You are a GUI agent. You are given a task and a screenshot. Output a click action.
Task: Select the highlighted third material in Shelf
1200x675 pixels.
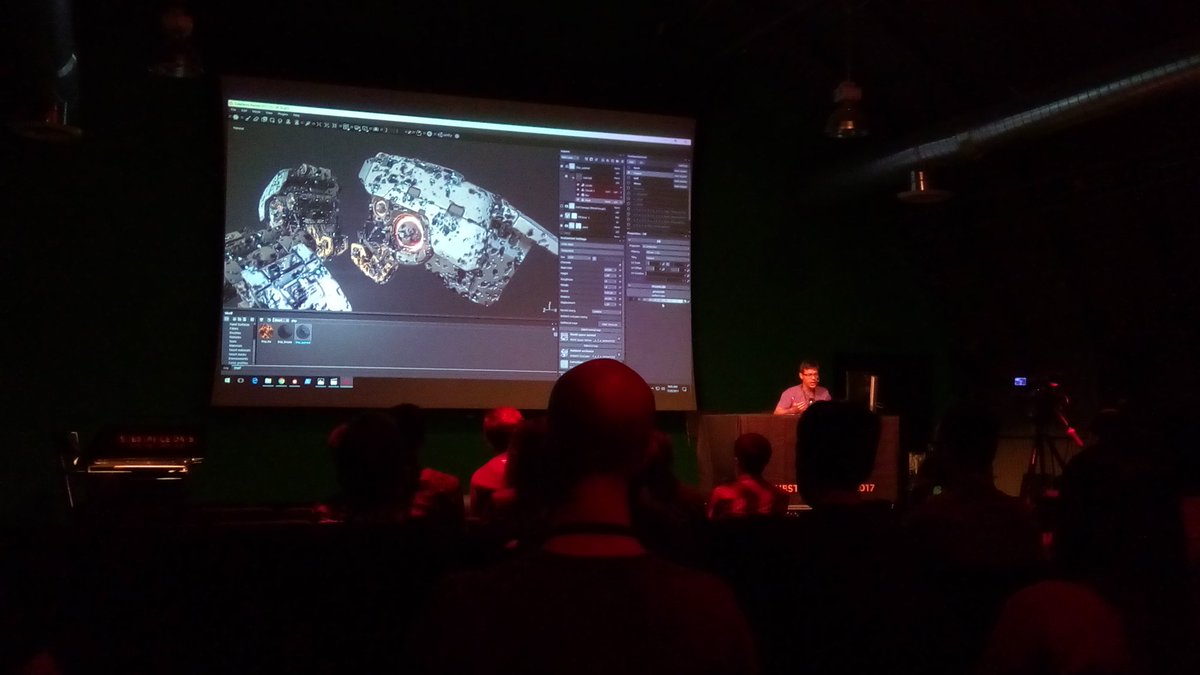point(303,332)
